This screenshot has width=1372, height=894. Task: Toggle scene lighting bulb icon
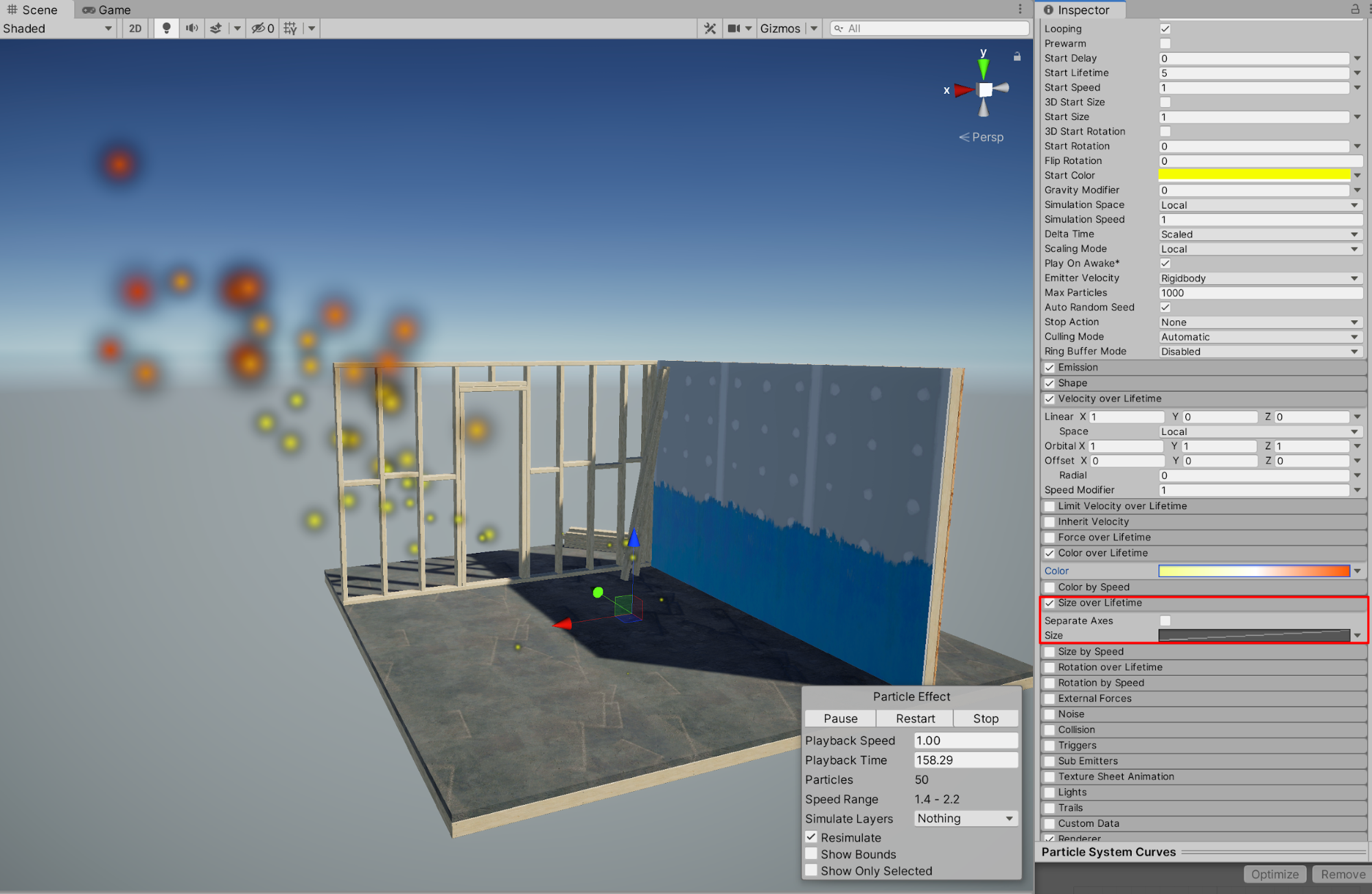166,28
